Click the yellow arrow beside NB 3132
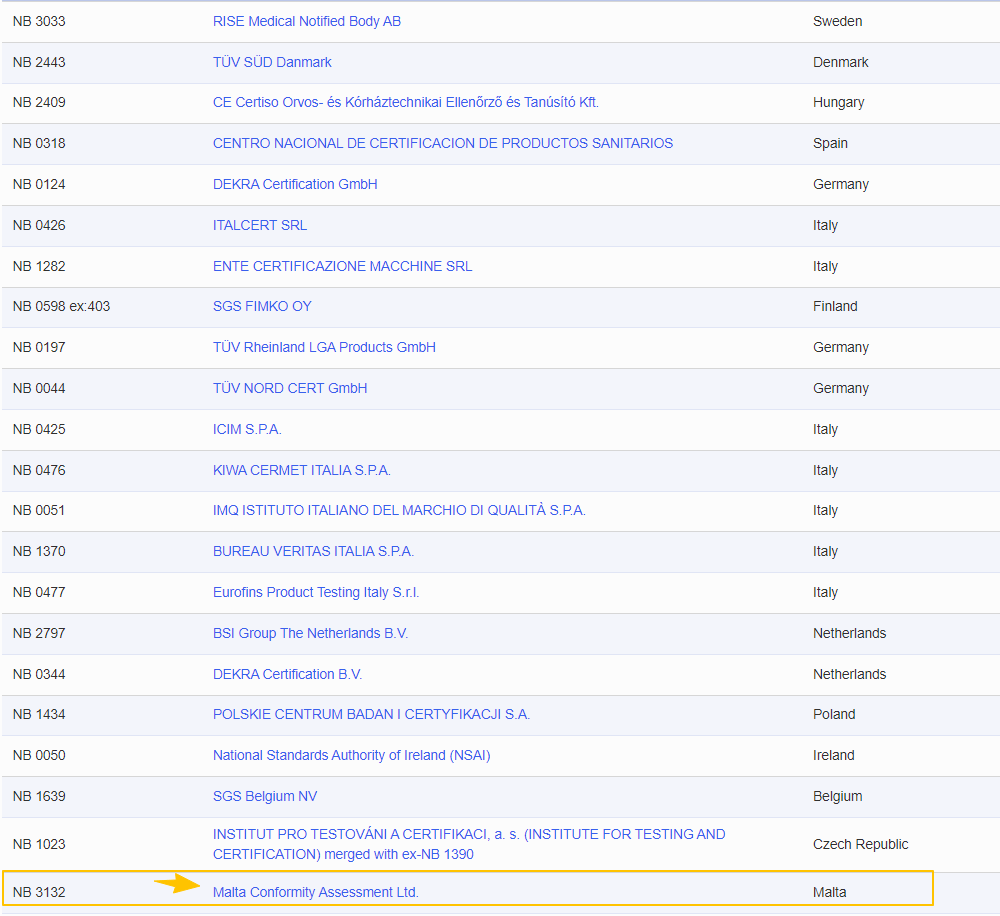The image size is (1000, 916). (176, 884)
